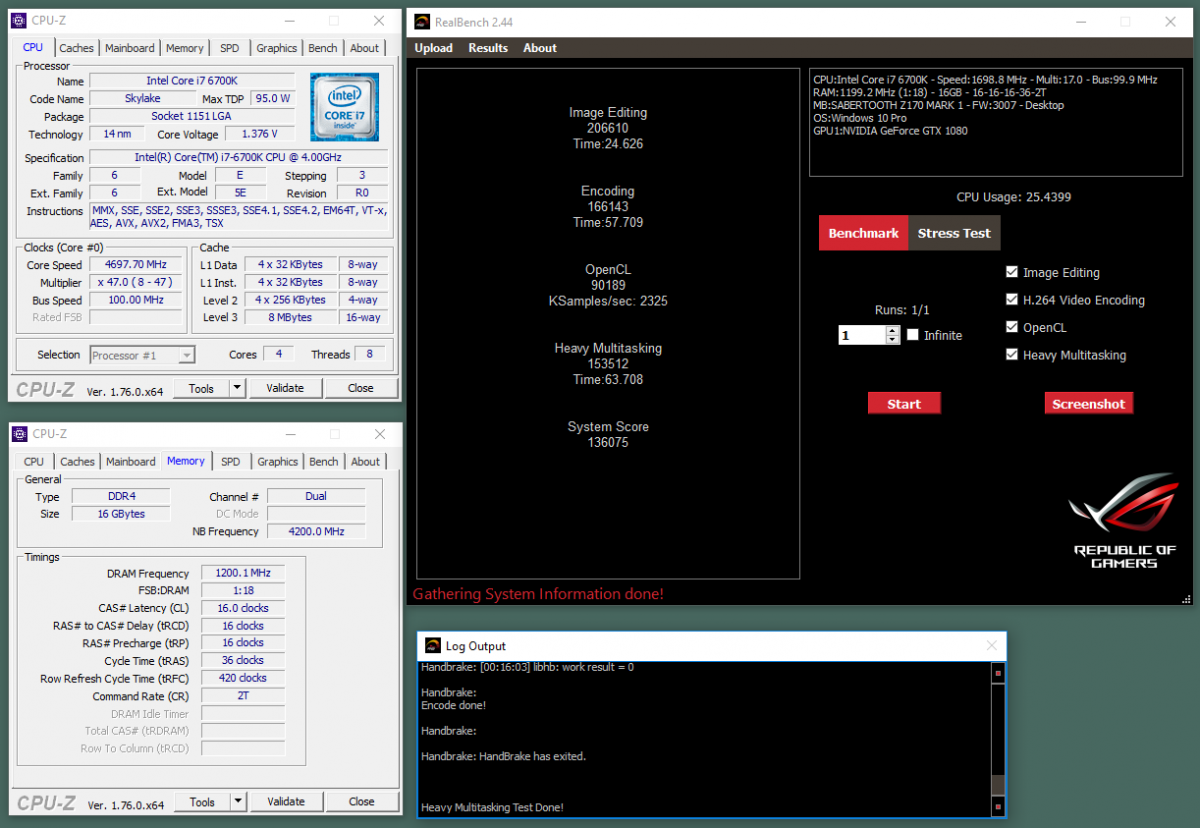Viewport: 1200px width, 828px height.
Task: Switch to SPD tab in top CPU-Z window
Action: click(230, 48)
